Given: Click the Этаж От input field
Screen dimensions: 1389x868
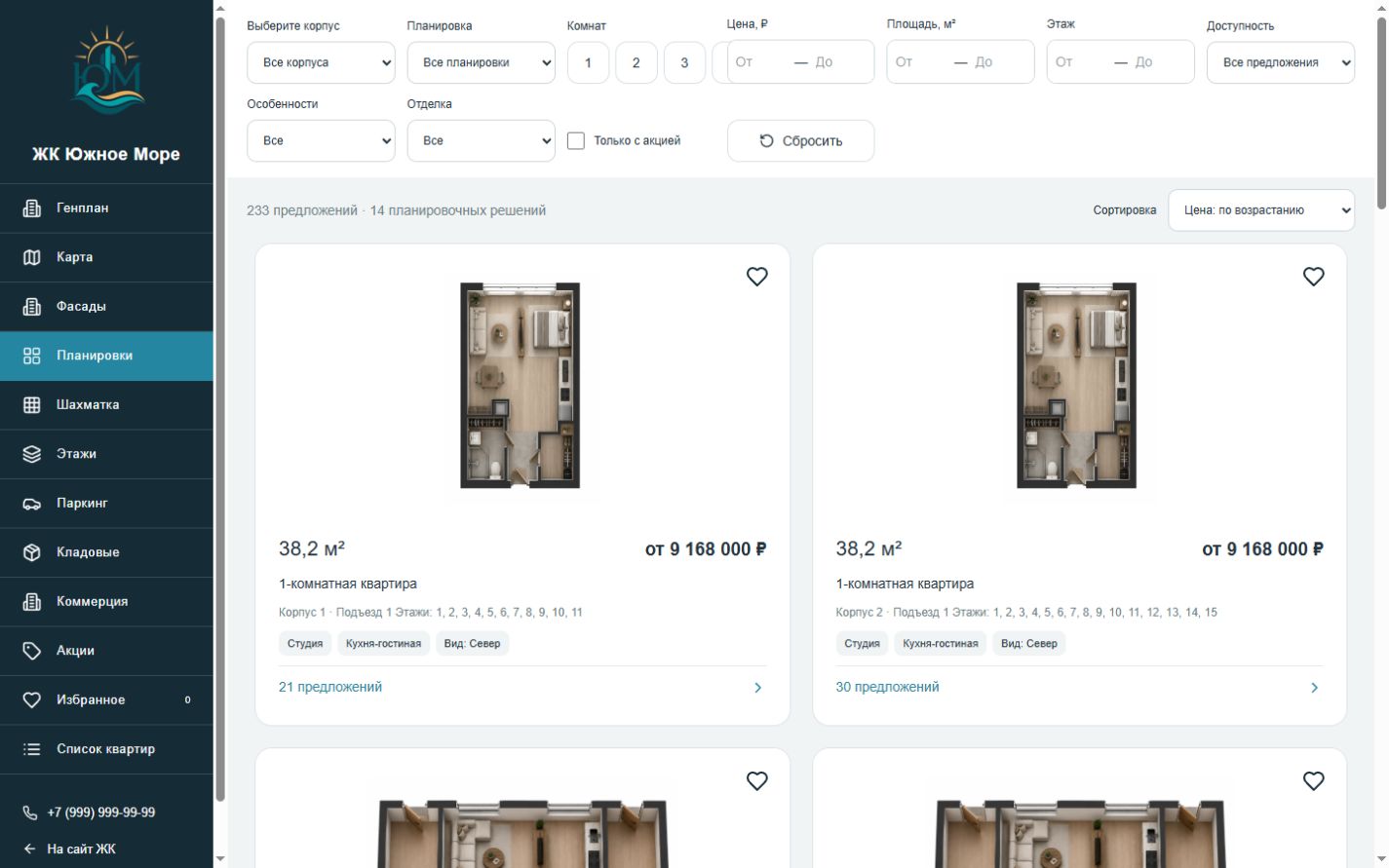Looking at the screenshot, I should pyautogui.click(x=1078, y=62).
